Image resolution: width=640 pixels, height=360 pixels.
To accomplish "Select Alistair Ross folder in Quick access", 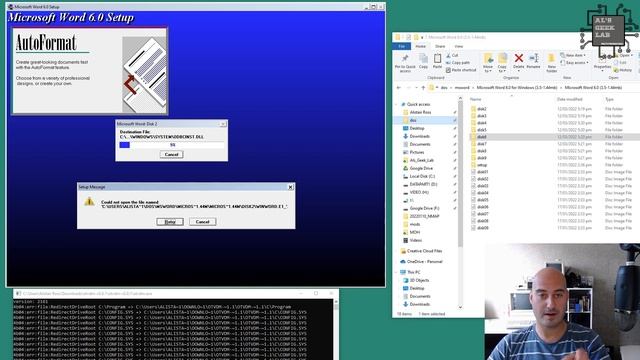I will [417, 112].
